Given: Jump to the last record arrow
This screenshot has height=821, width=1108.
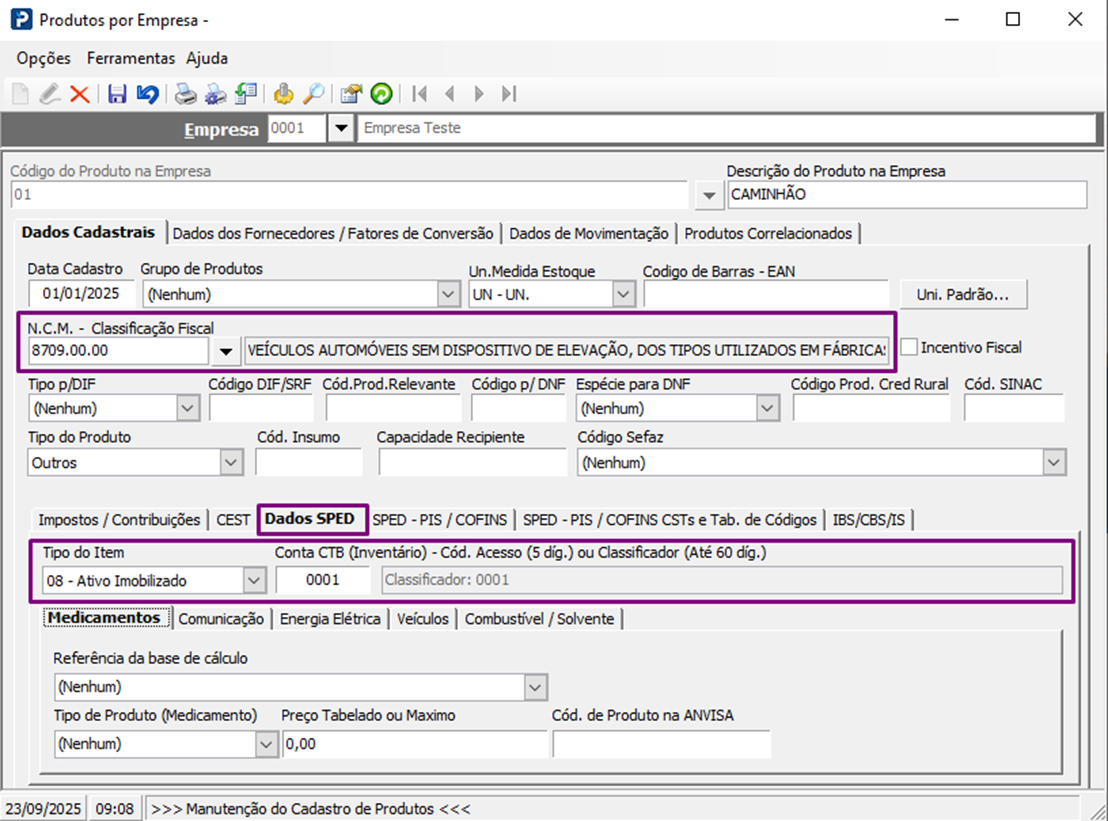Looking at the screenshot, I should [509, 94].
